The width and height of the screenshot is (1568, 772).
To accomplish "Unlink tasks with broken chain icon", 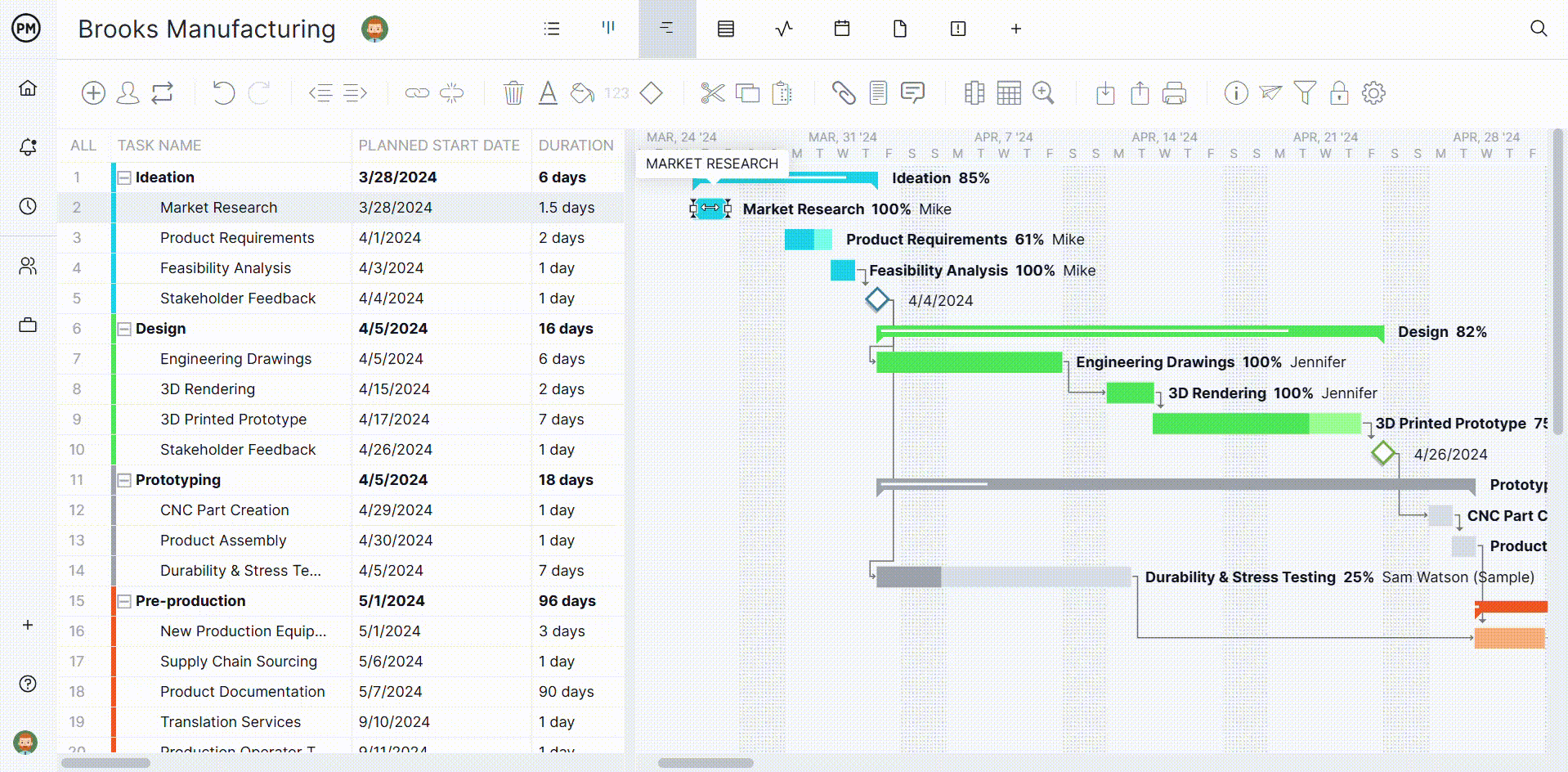I will click(451, 93).
